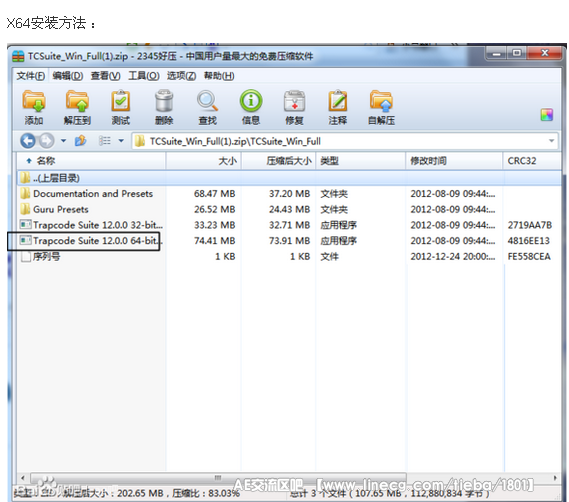Open the 查找 (Find) magnifier tool
This screenshot has height=502, width=569.
tap(208, 101)
